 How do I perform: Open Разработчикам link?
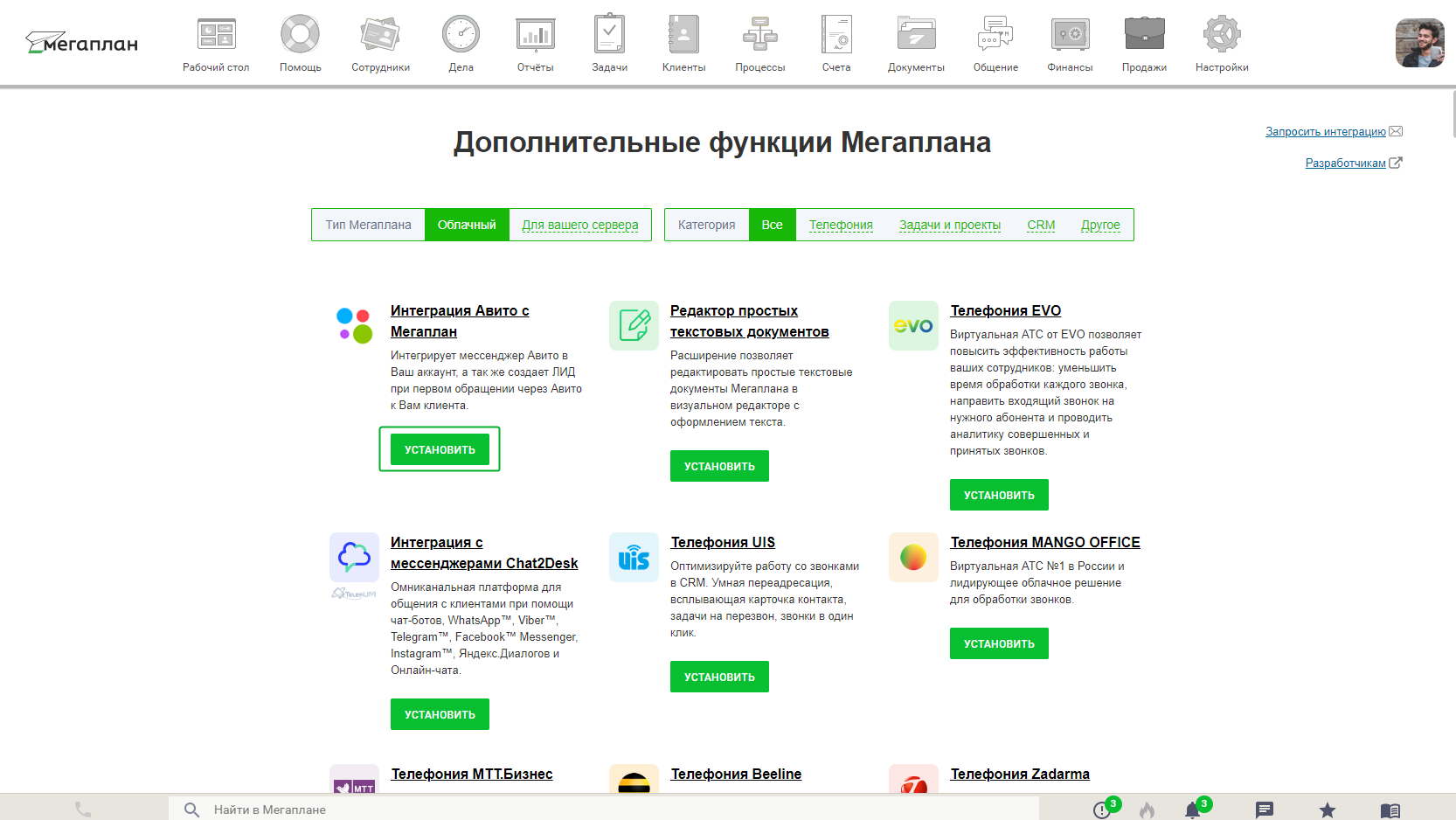pyautogui.click(x=1346, y=163)
